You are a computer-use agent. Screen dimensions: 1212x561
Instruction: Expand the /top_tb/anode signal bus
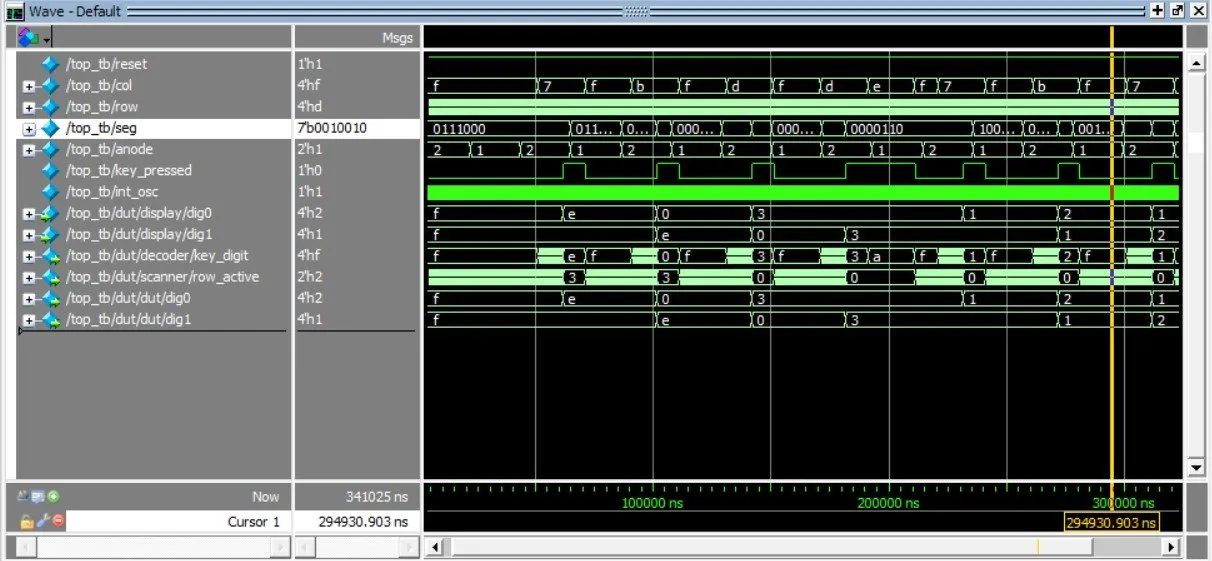[29, 150]
